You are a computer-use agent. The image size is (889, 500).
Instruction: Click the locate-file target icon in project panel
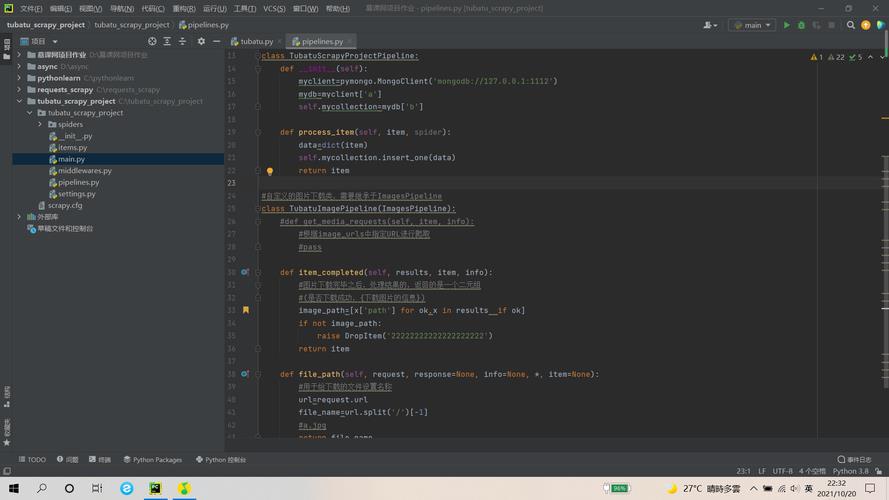152,41
